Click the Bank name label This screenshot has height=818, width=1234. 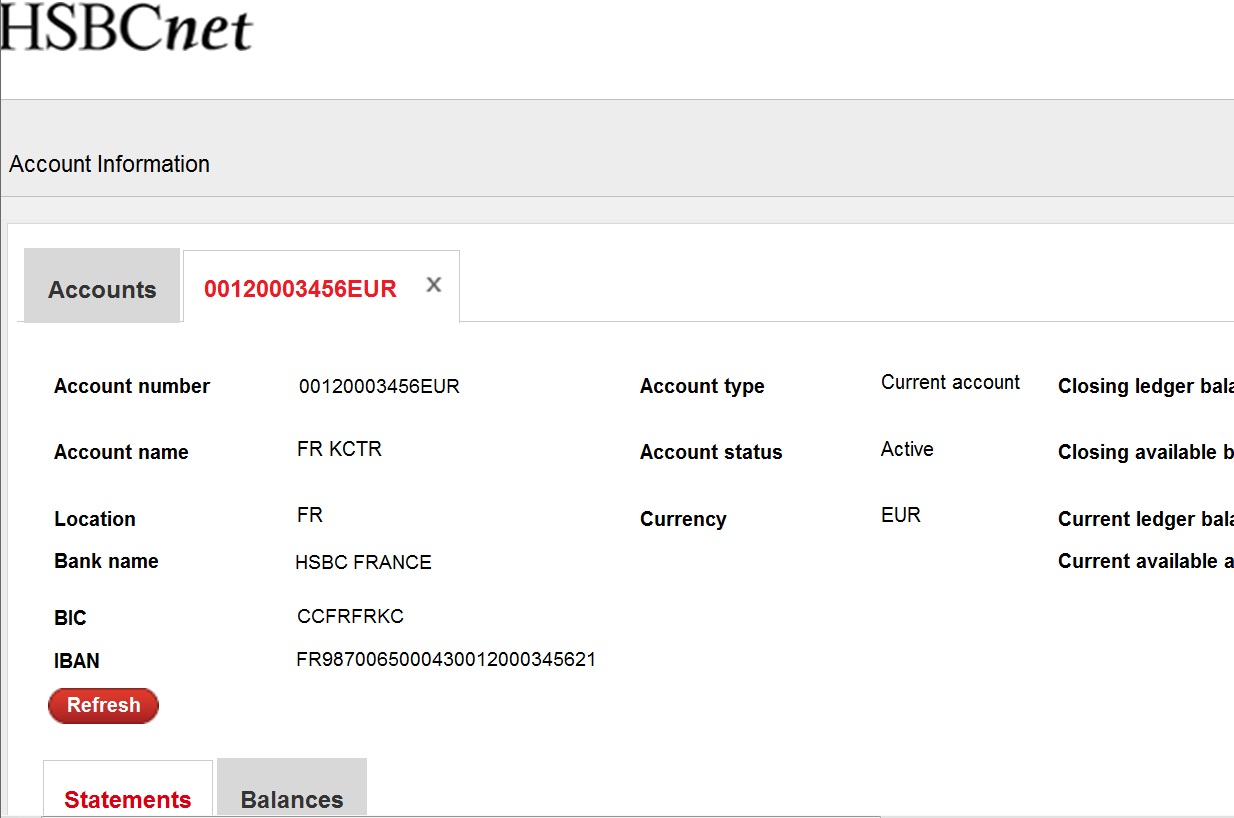(106, 561)
